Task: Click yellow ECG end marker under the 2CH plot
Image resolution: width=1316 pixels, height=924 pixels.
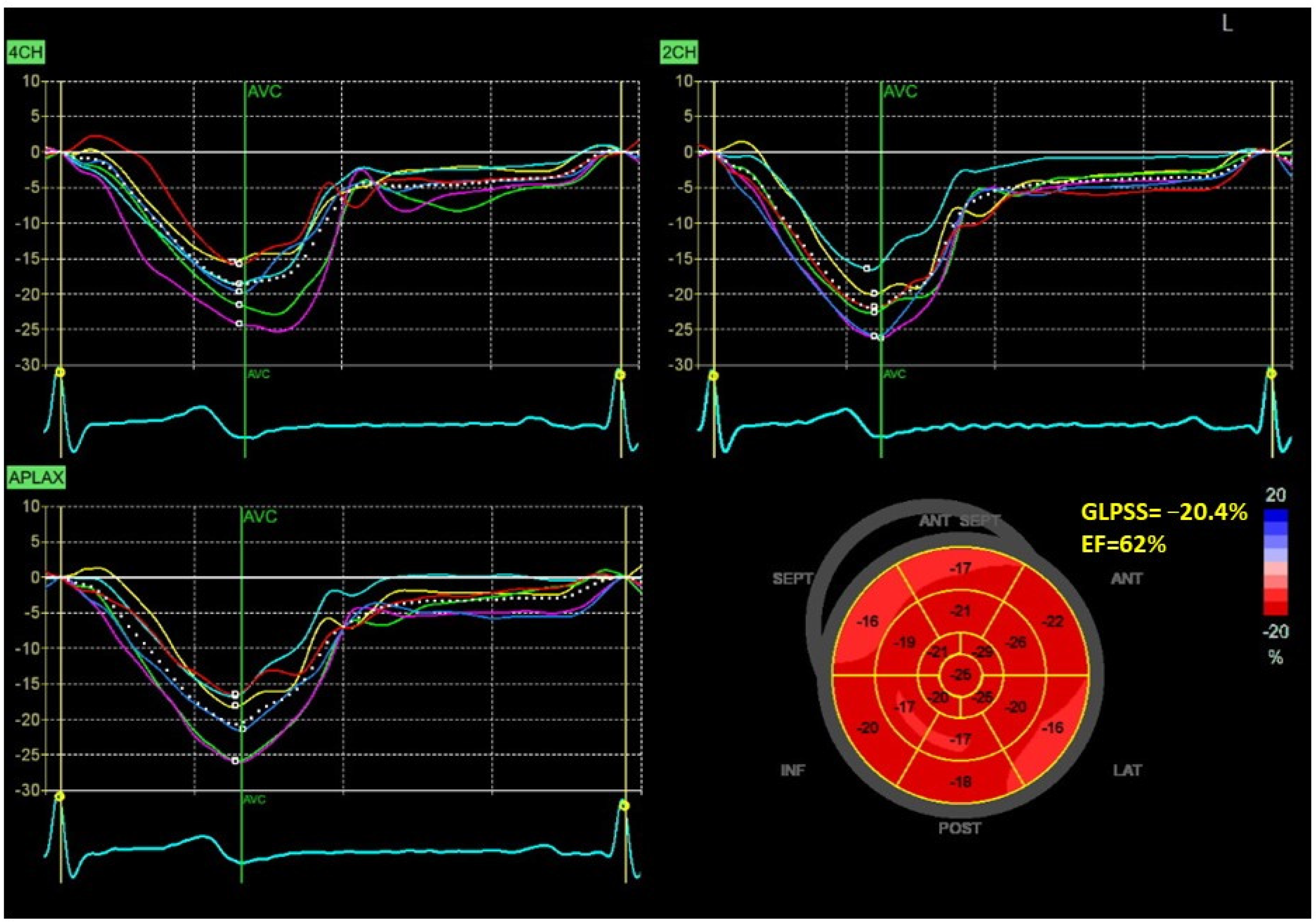Action: click(1271, 374)
